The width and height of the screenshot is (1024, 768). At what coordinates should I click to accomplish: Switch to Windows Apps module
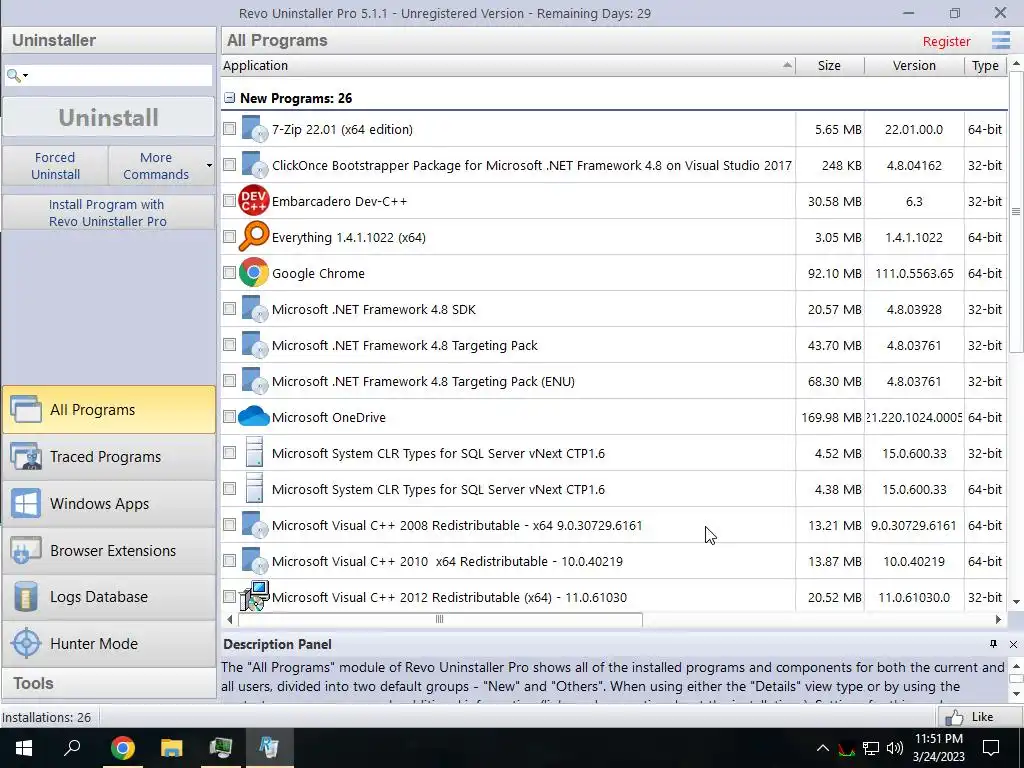pos(108,504)
